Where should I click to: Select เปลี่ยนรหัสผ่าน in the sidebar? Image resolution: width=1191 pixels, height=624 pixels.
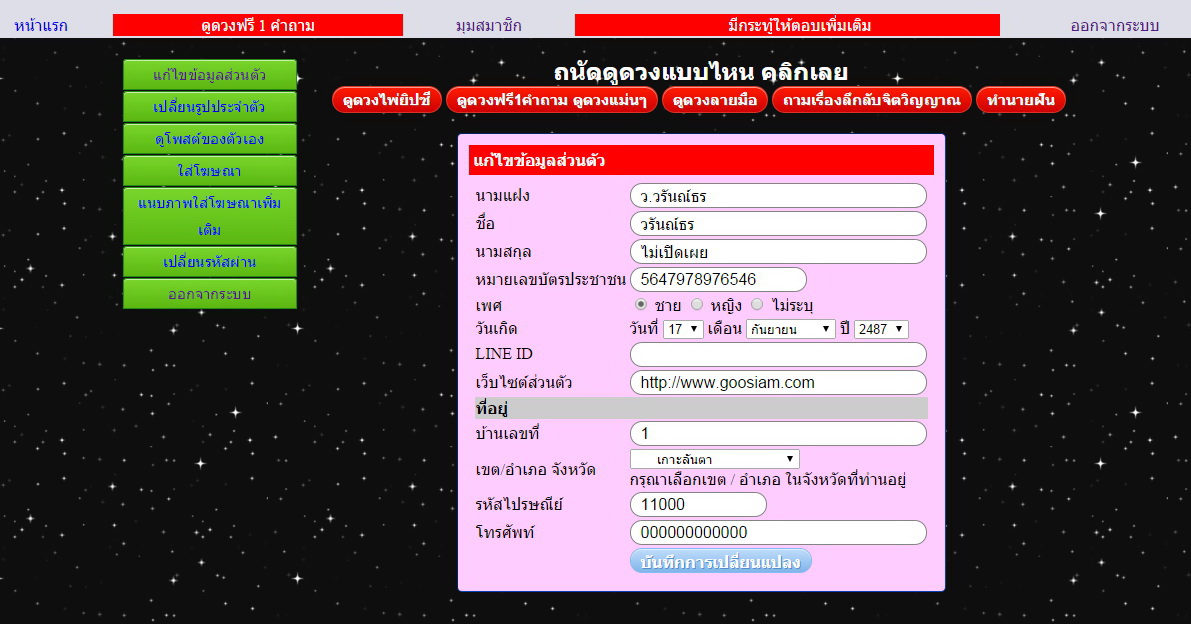click(x=210, y=262)
